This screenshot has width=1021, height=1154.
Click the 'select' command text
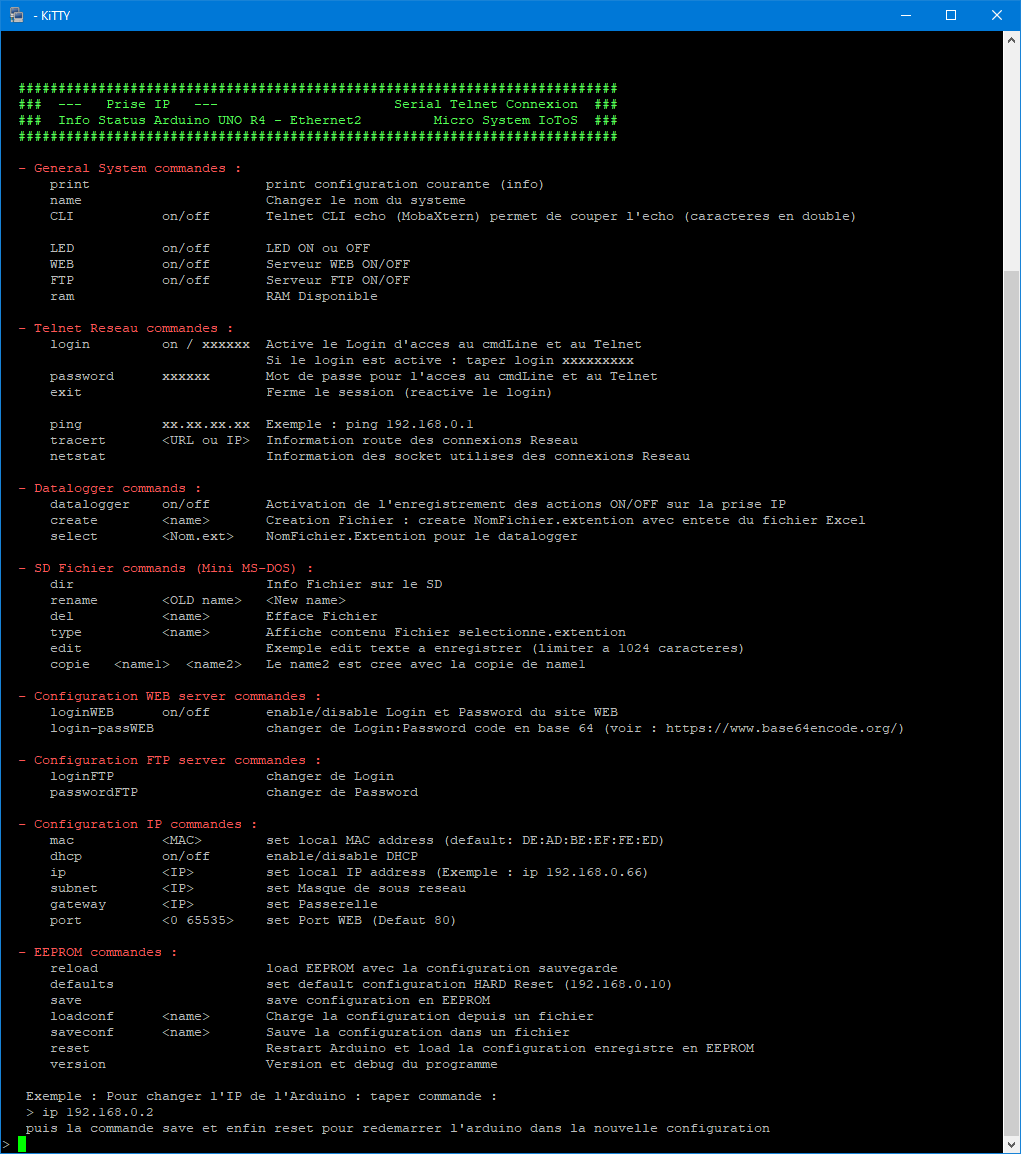74,537
